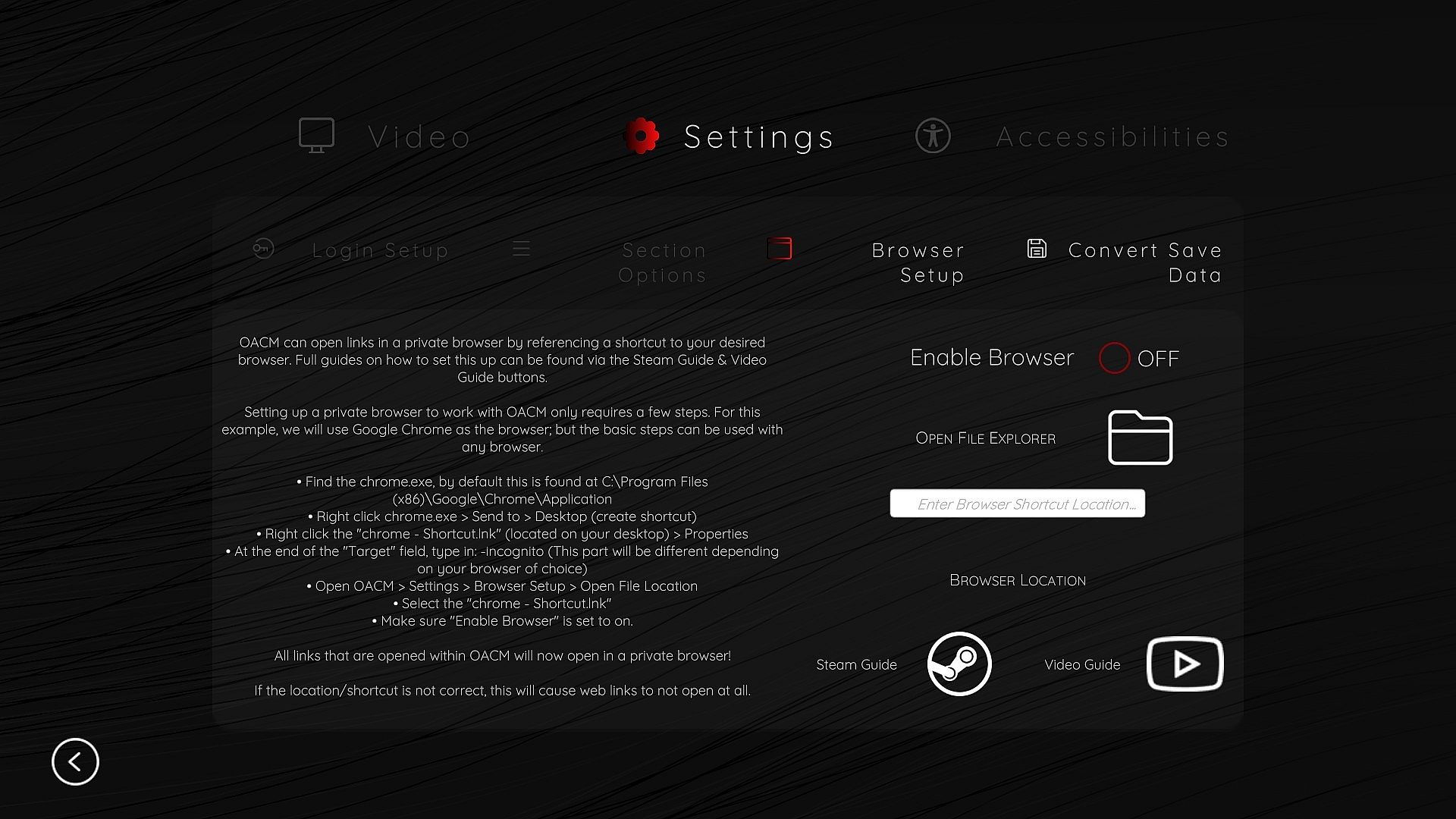
Task: Switch to the Video tab
Action: pyautogui.click(x=419, y=137)
